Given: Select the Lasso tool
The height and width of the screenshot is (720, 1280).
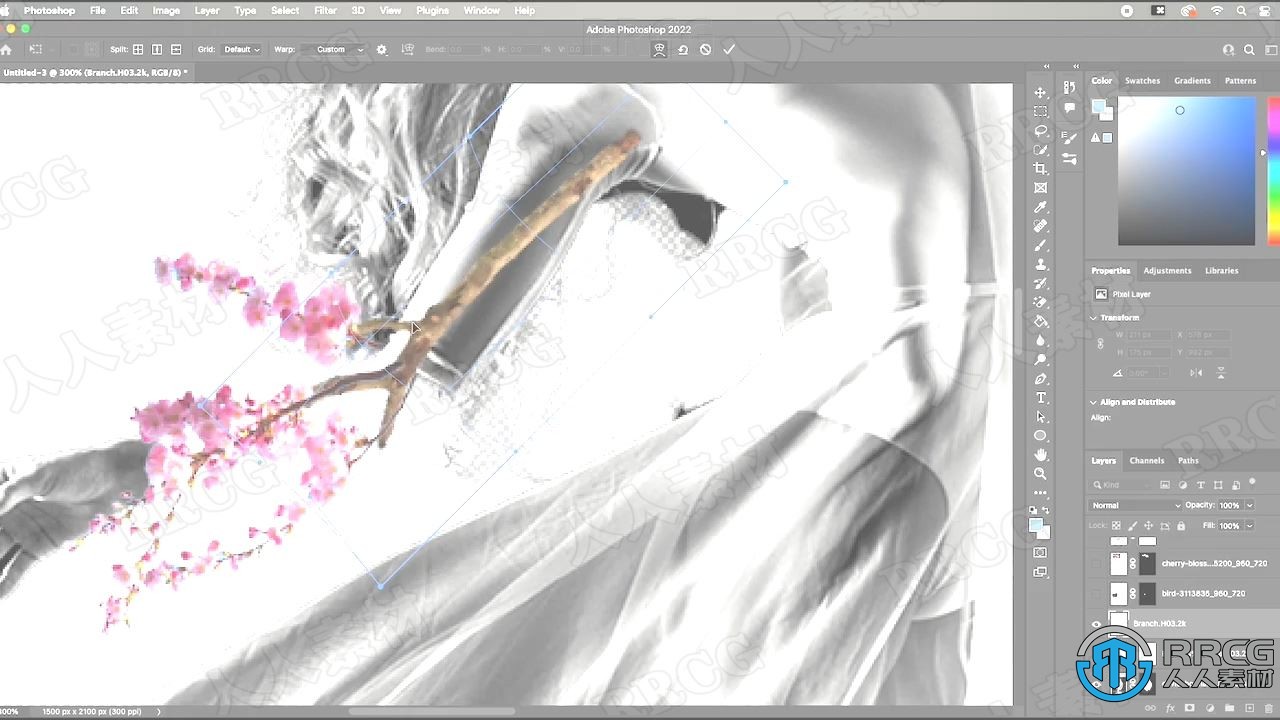Looking at the screenshot, I should pyautogui.click(x=1040, y=131).
